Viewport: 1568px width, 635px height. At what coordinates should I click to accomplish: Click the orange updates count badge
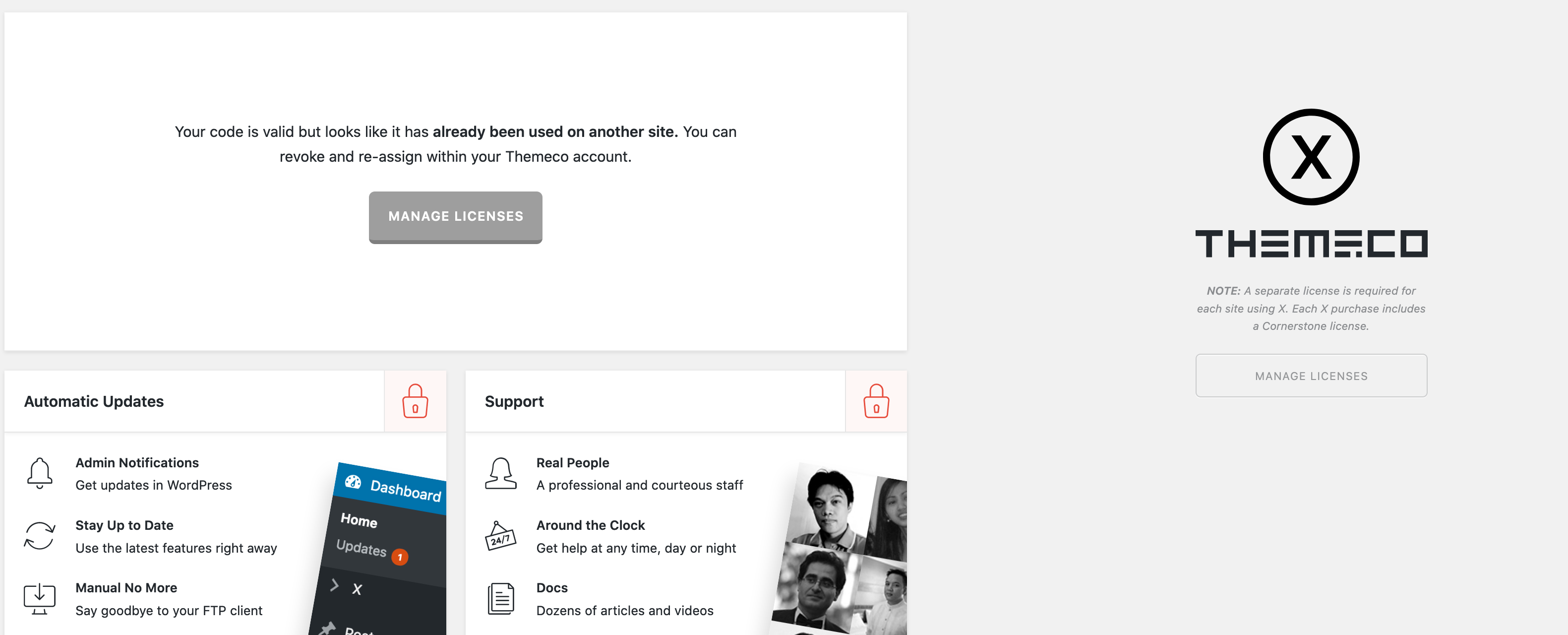coord(399,557)
